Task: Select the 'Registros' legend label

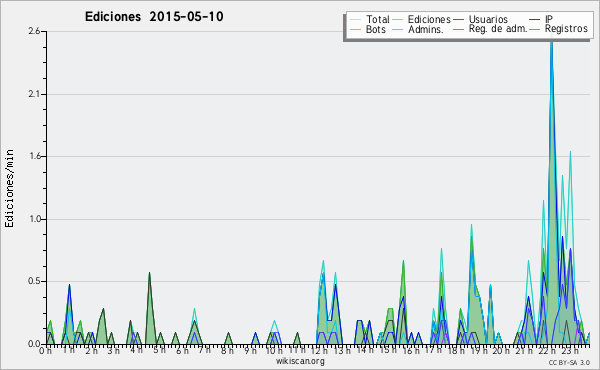Action: click(x=566, y=29)
